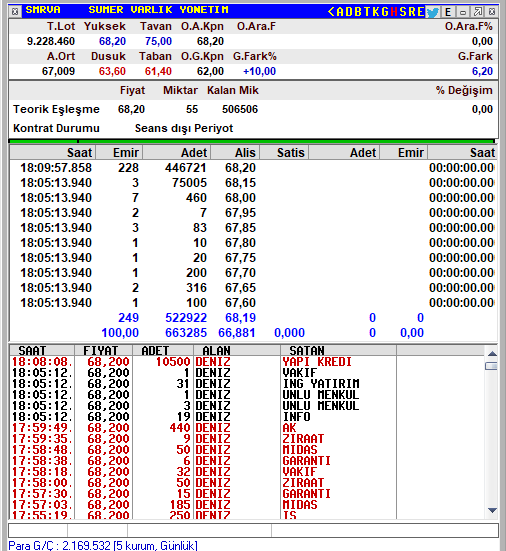Viewport: 506px width, 551px height.
Task: Select the yellow letter R shortcut
Action: [411, 12]
